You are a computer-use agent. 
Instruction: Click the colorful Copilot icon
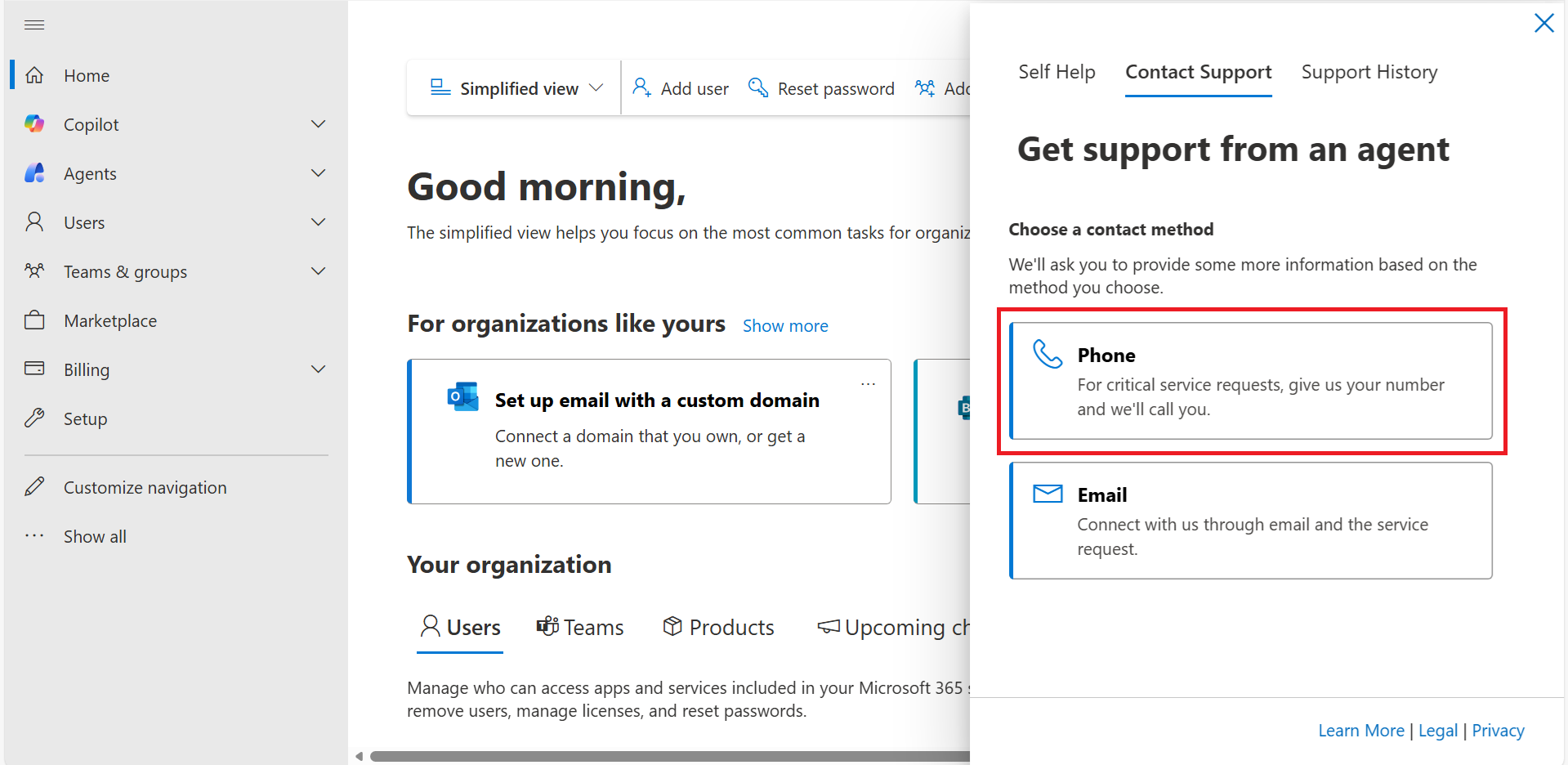pyautogui.click(x=34, y=124)
